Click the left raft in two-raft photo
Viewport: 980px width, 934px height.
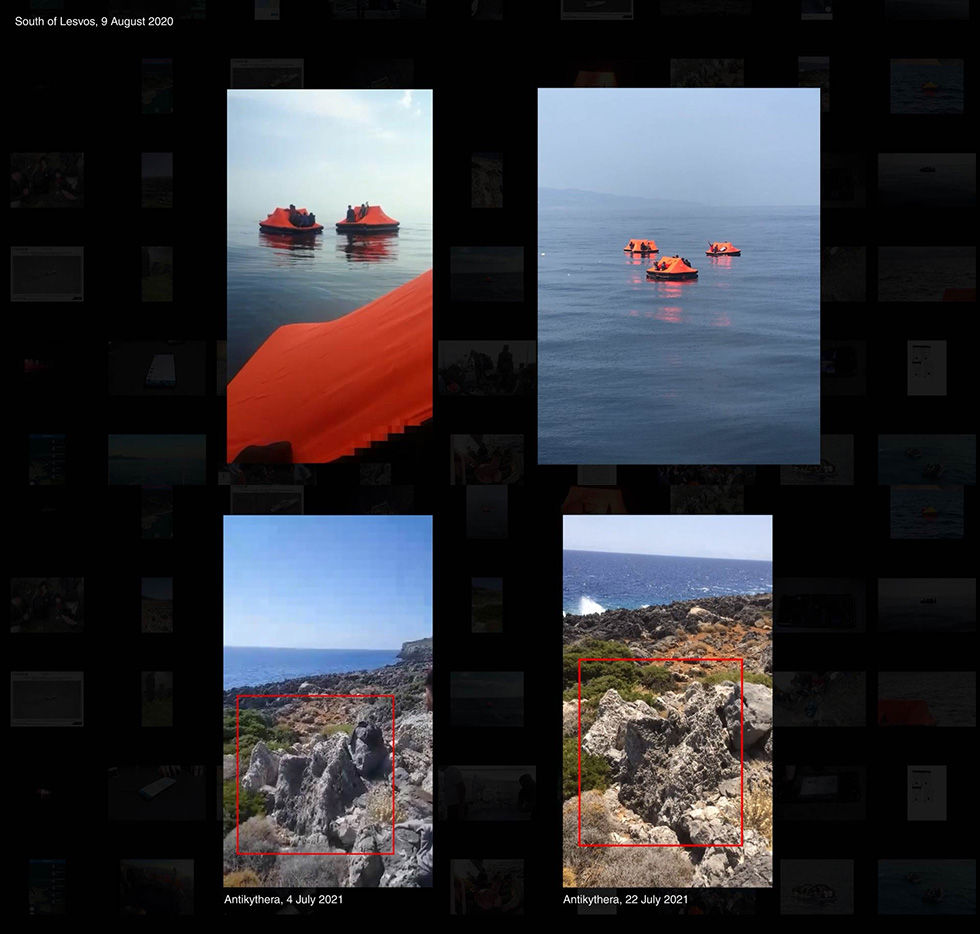[291, 221]
